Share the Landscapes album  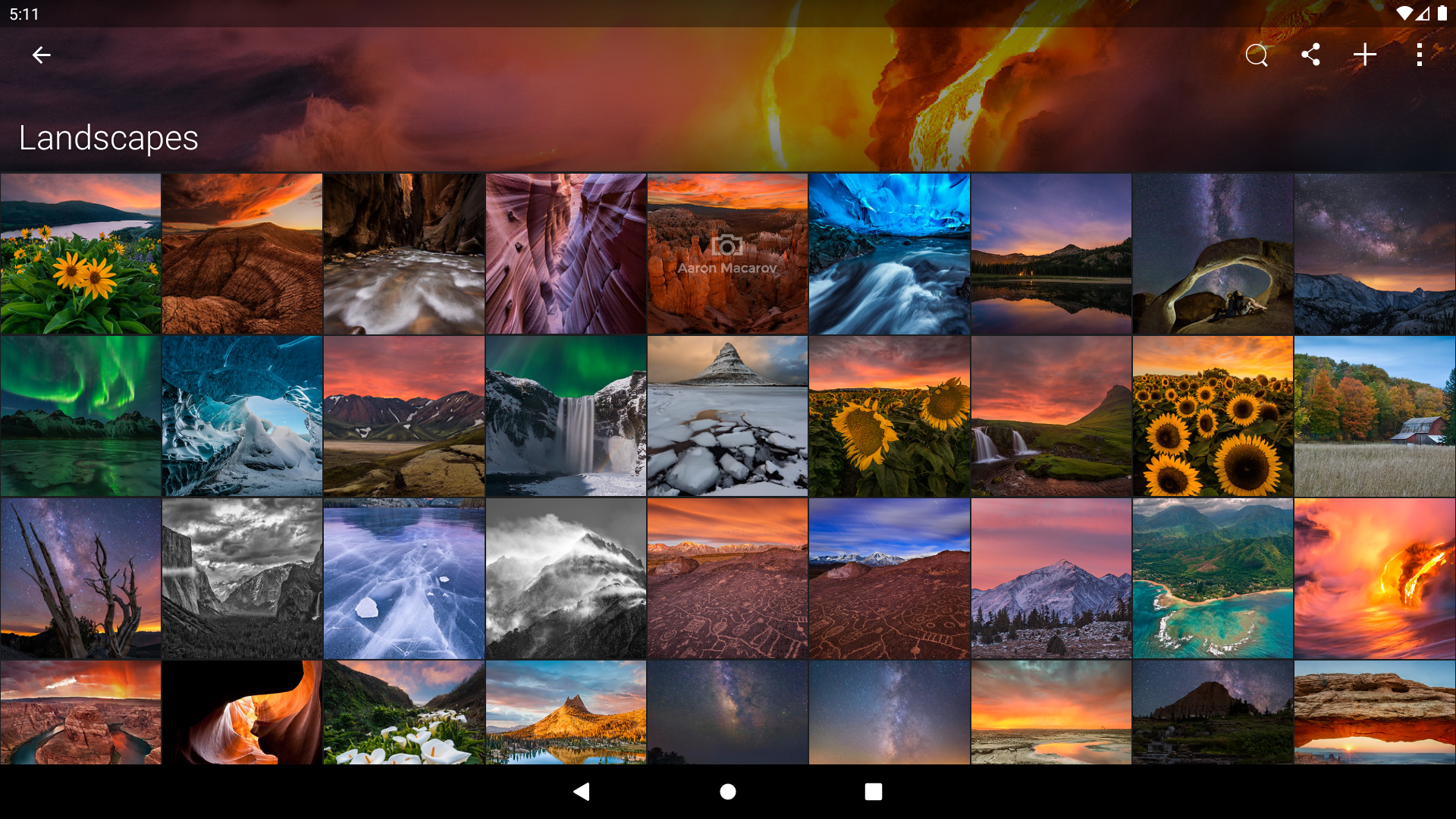tap(1310, 55)
